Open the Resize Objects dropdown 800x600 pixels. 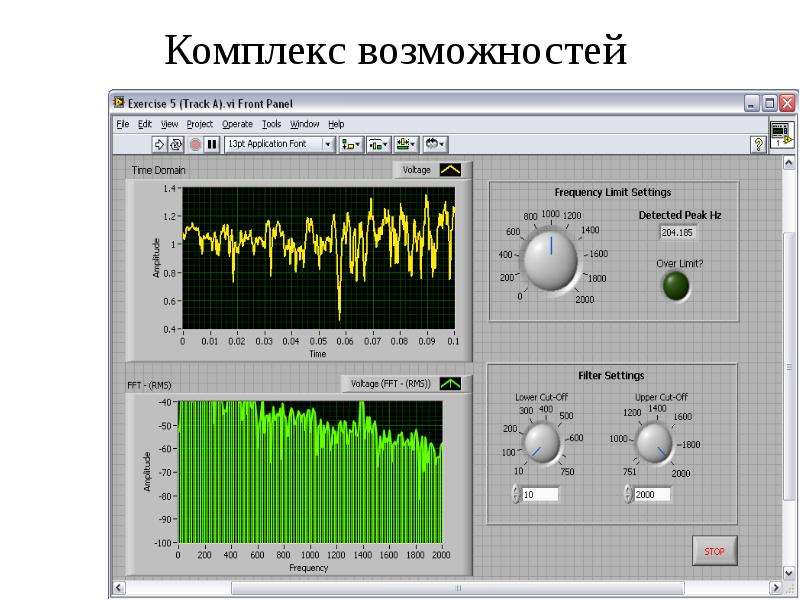[x=406, y=144]
